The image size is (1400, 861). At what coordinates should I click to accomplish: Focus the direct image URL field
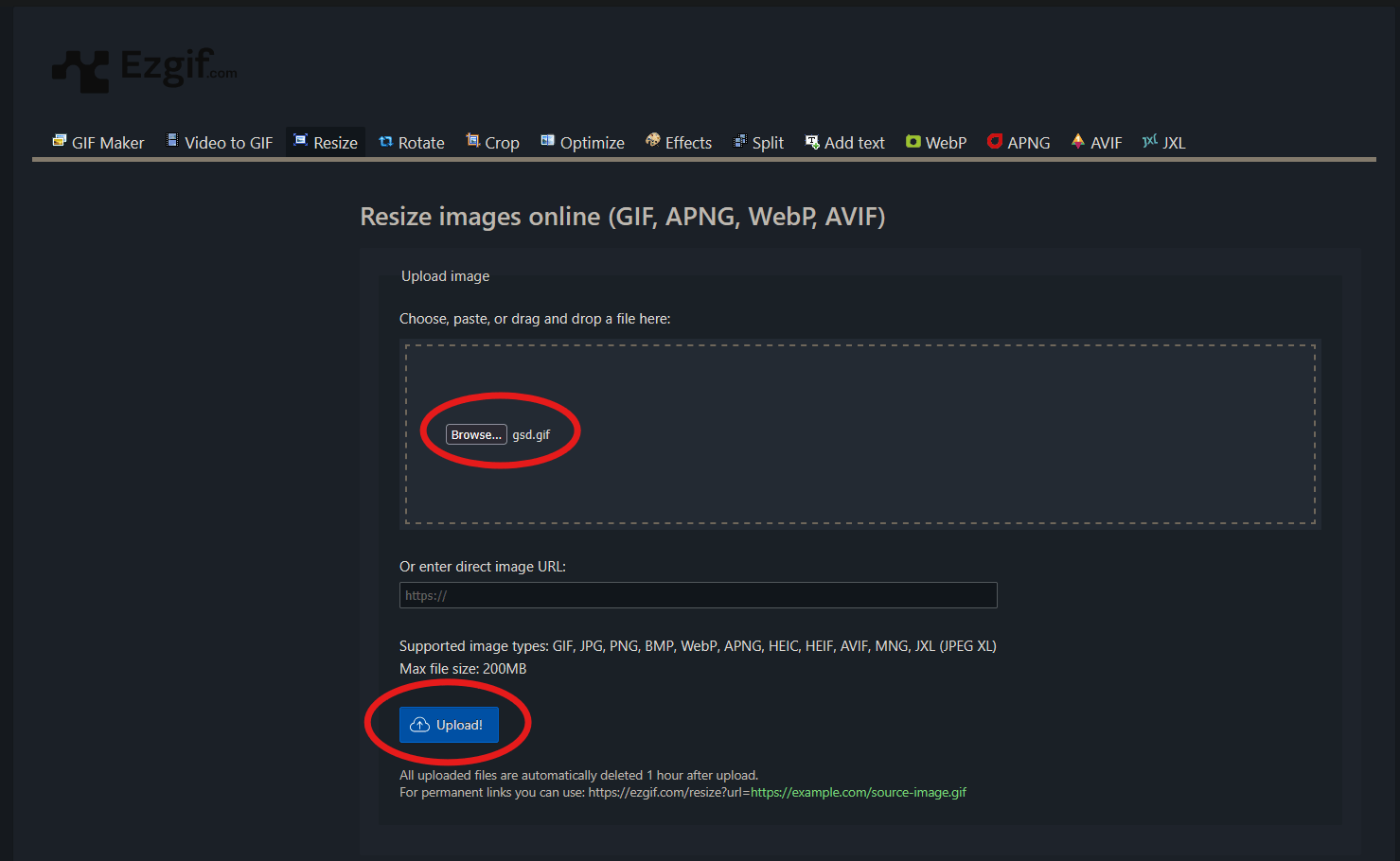(698, 595)
